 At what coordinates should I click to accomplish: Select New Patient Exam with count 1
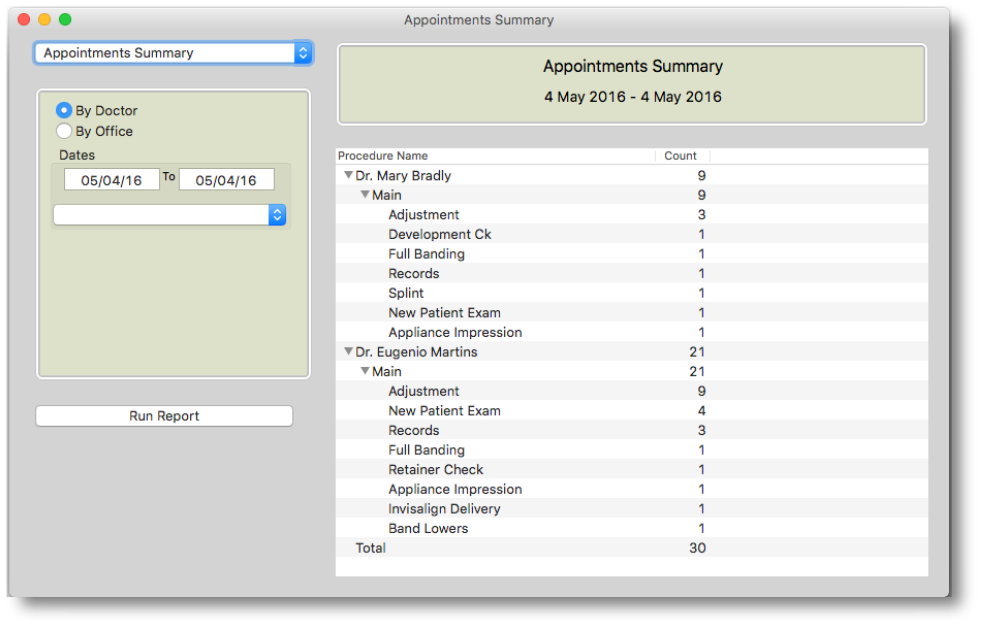(632, 313)
